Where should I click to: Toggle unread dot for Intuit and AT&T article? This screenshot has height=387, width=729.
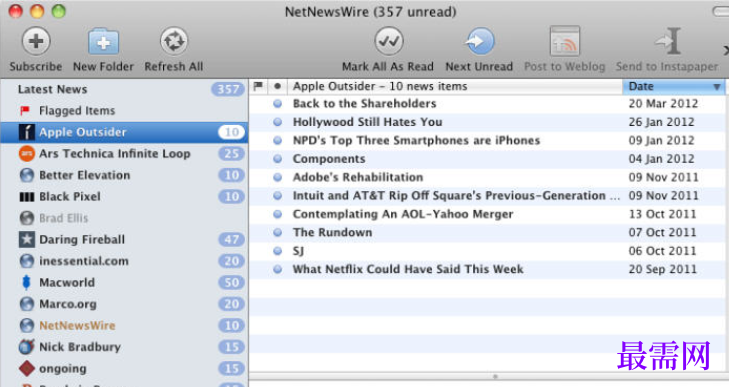pos(278,196)
